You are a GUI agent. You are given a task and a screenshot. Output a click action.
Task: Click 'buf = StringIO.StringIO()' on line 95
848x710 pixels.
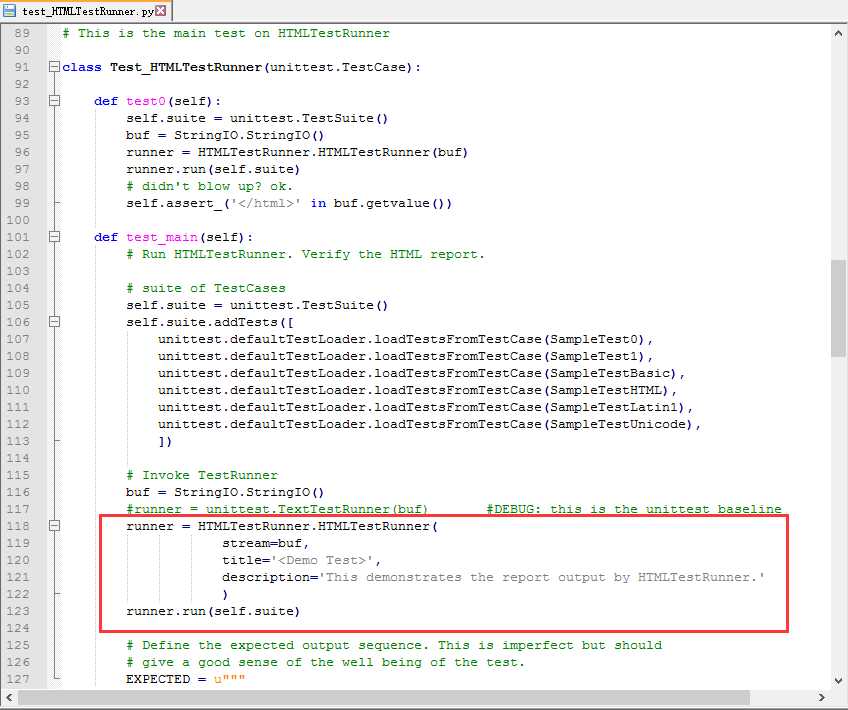coord(225,135)
